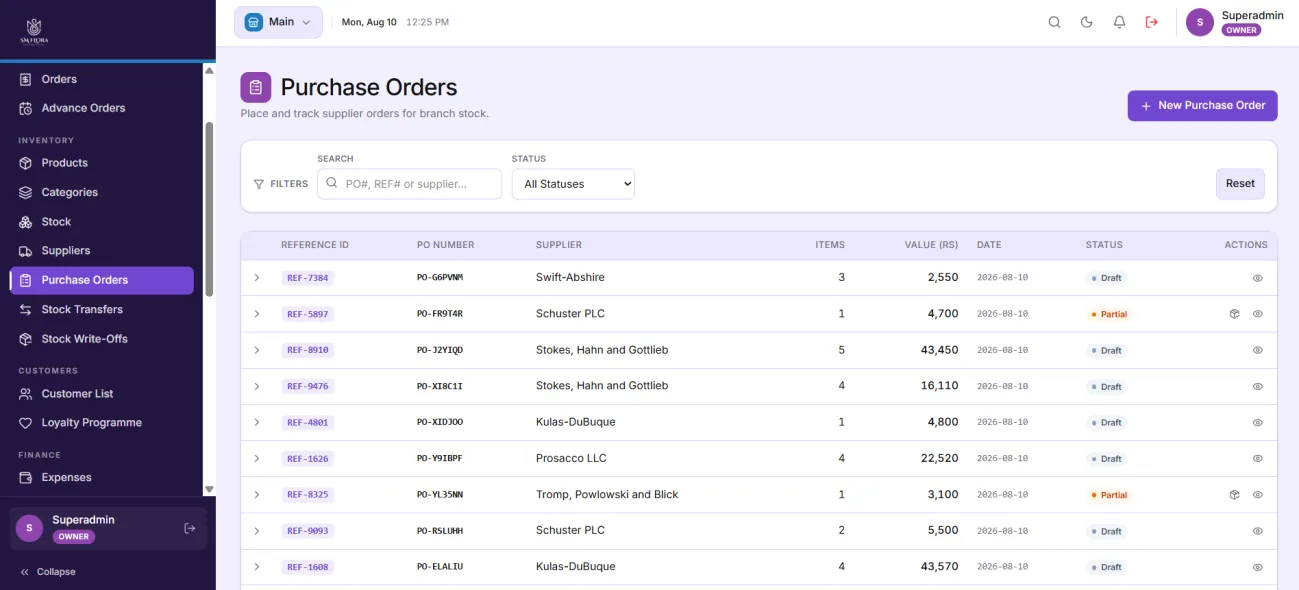Open the notifications bell
This screenshot has height=590, width=1299.
coord(1119,22)
